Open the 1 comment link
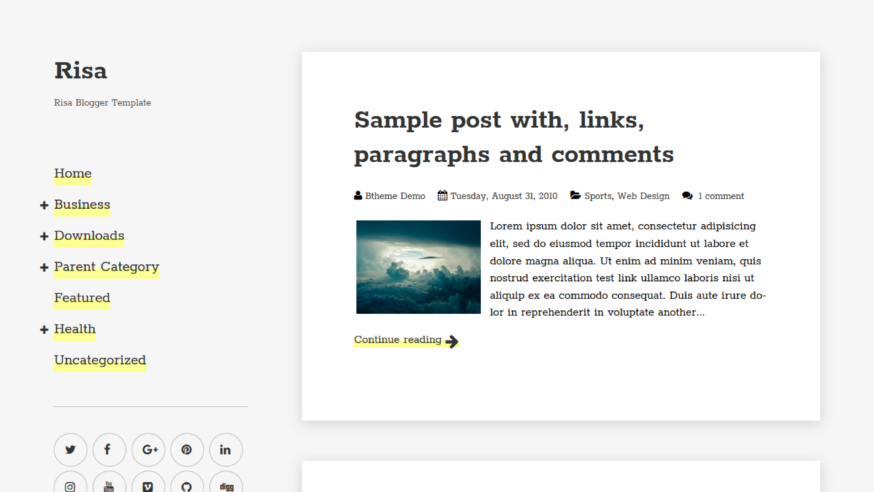This screenshot has height=492, width=874. pyautogui.click(x=721, y=196)
